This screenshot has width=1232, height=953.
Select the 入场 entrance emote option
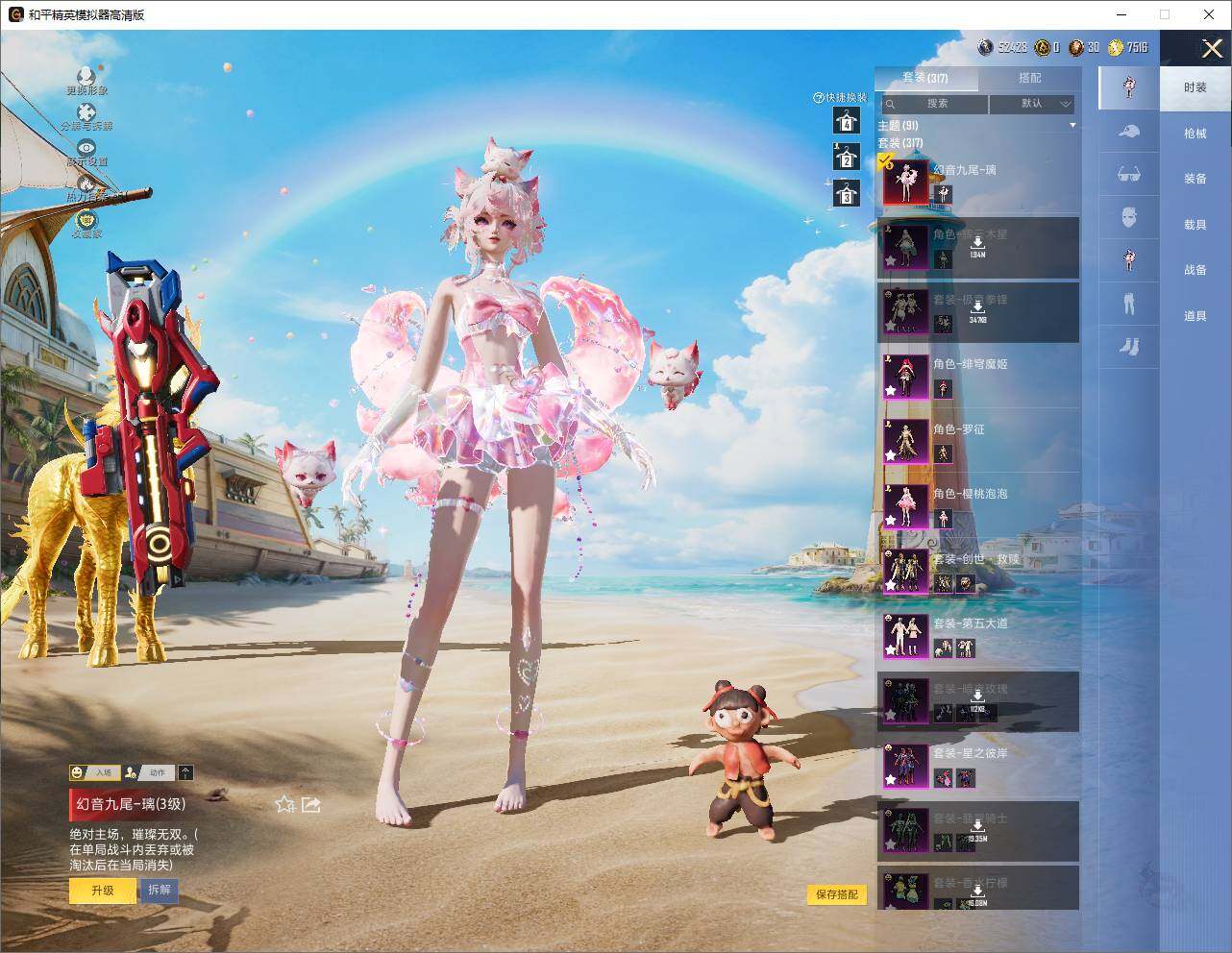tap(93, 772)
